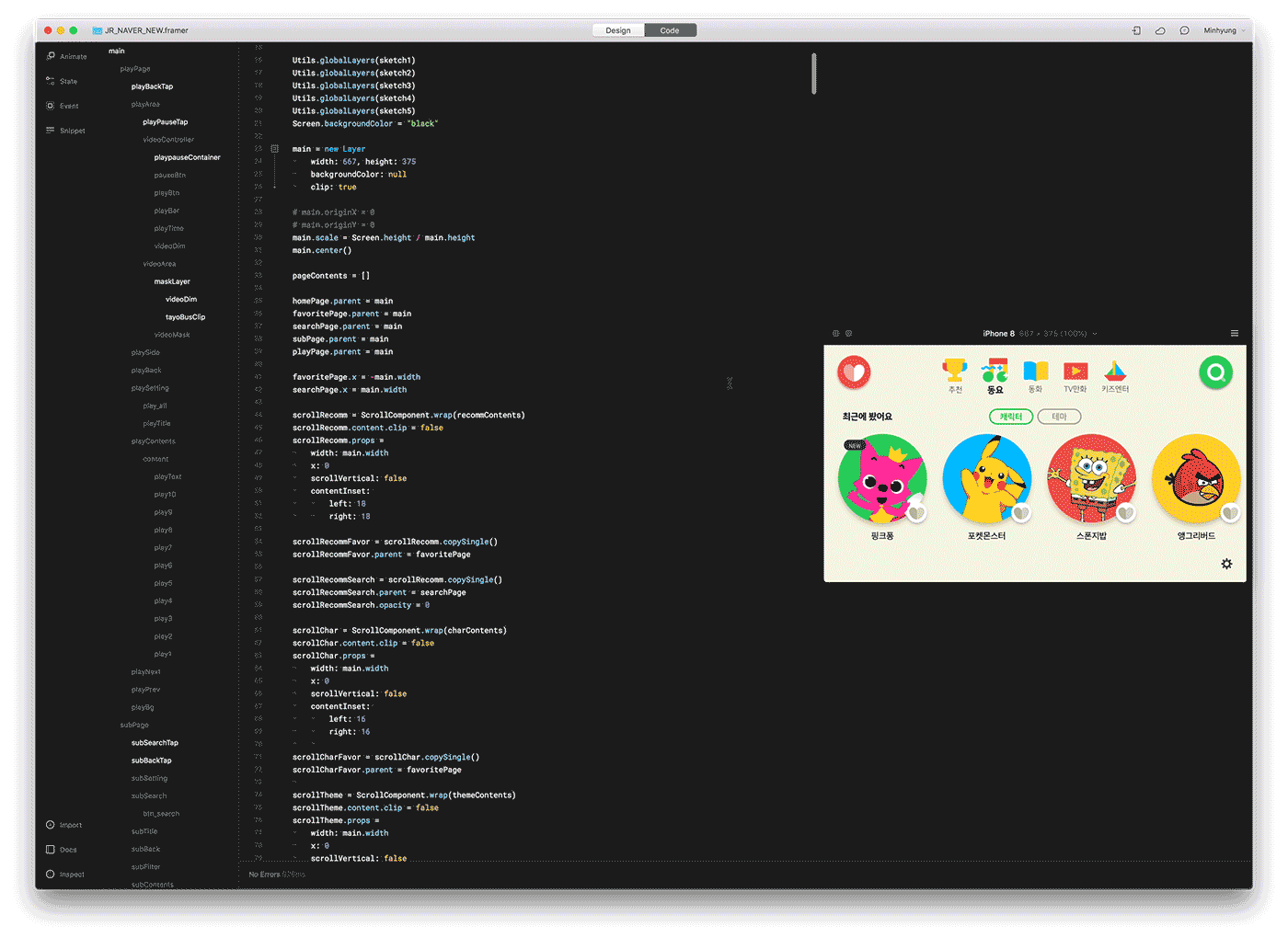
Task: Open the iPhone 8 device dropdown
Action: [x=1040, y=333]
